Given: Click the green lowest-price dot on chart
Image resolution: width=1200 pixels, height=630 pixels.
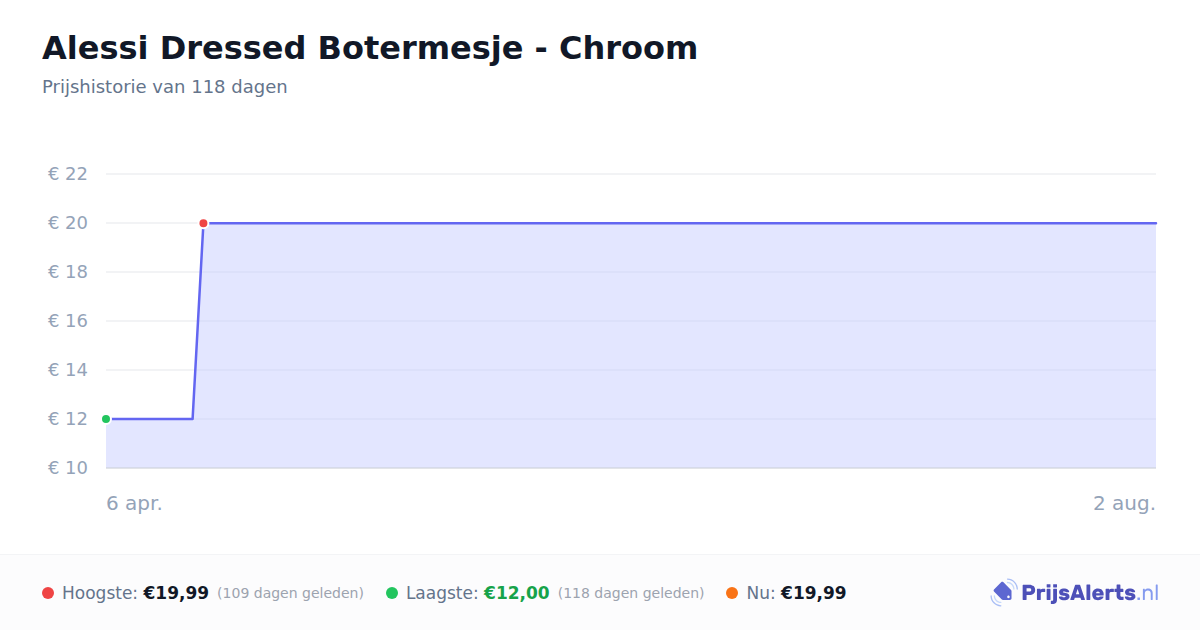Looking at the screenshot, I should pyautogui.click(x=106, y=419).
